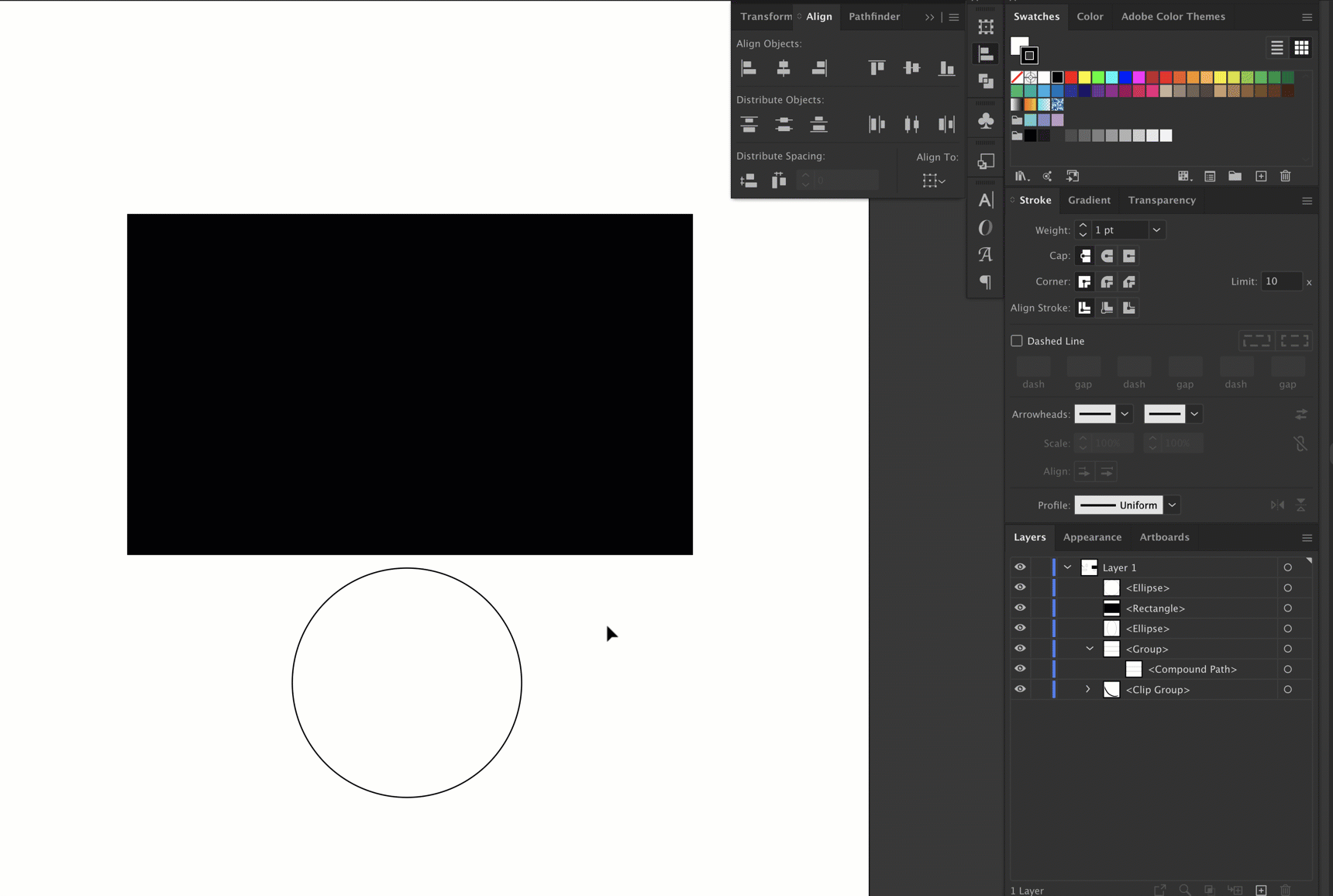Switch swatches to list view

point(1277,48)
